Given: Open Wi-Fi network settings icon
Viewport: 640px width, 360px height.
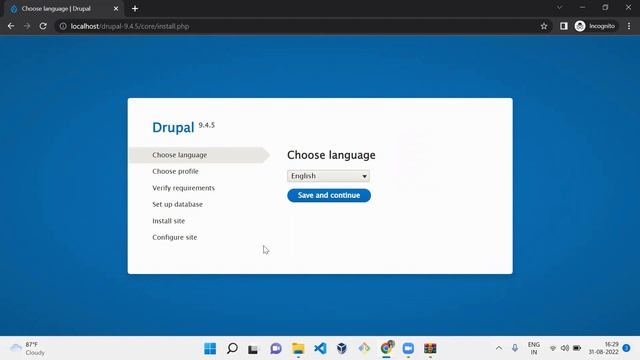Looking at the screenshot, I should pos(553,348).
